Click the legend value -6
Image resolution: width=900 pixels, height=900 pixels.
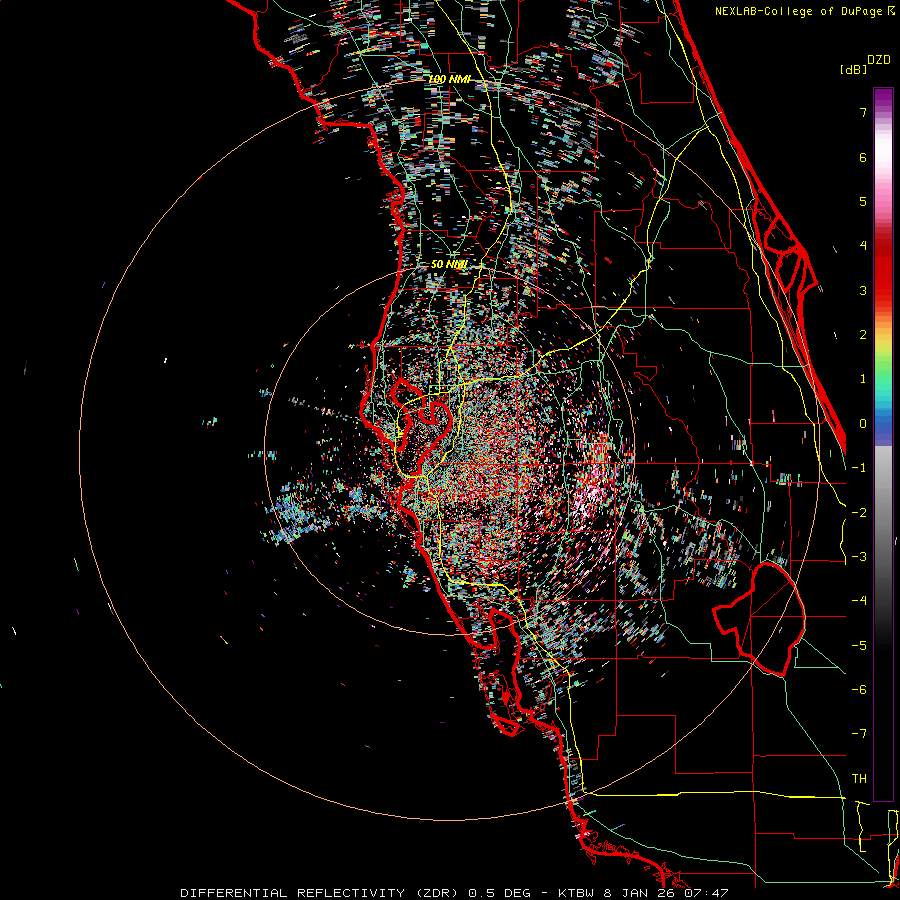(859, 690)
